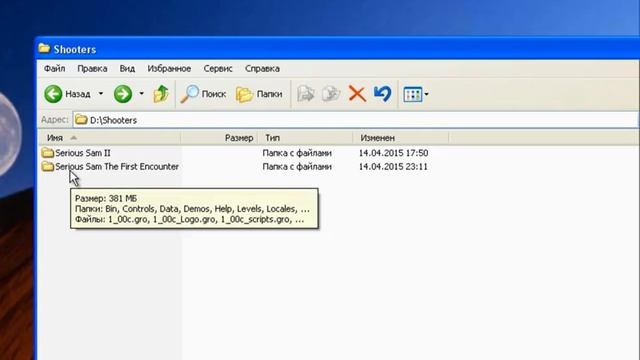
Task: Click the 14.04.2015 17:50 date cell
Action: tap(393, 153)
